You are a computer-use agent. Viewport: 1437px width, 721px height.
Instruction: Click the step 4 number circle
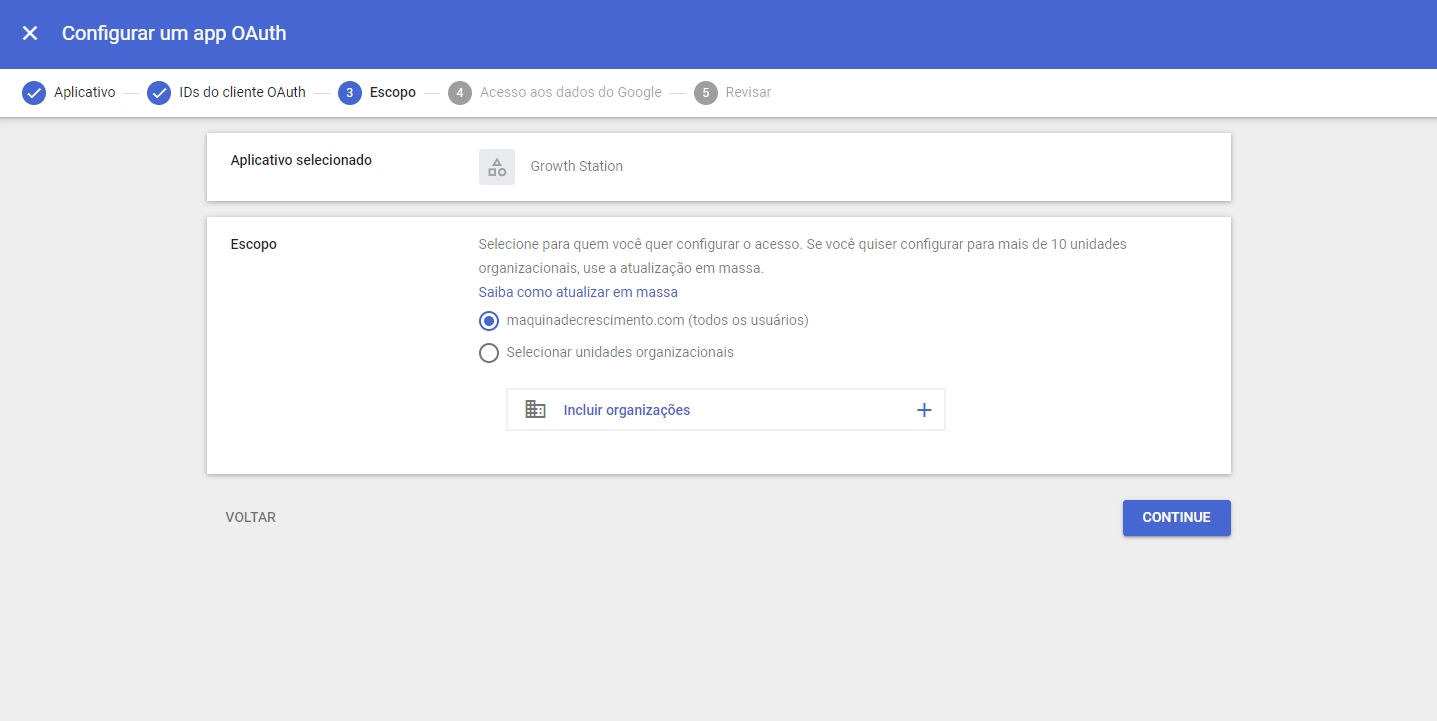[460, 93]
